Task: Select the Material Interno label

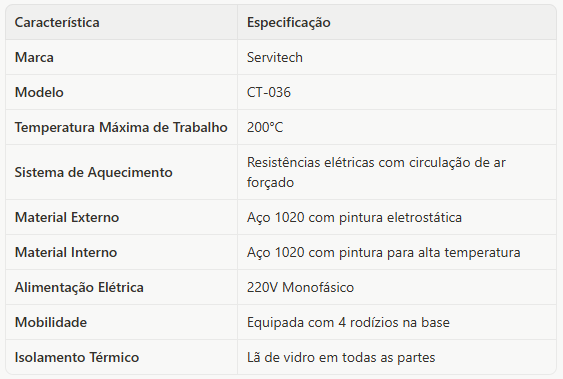Action: (x=66, y=252)
